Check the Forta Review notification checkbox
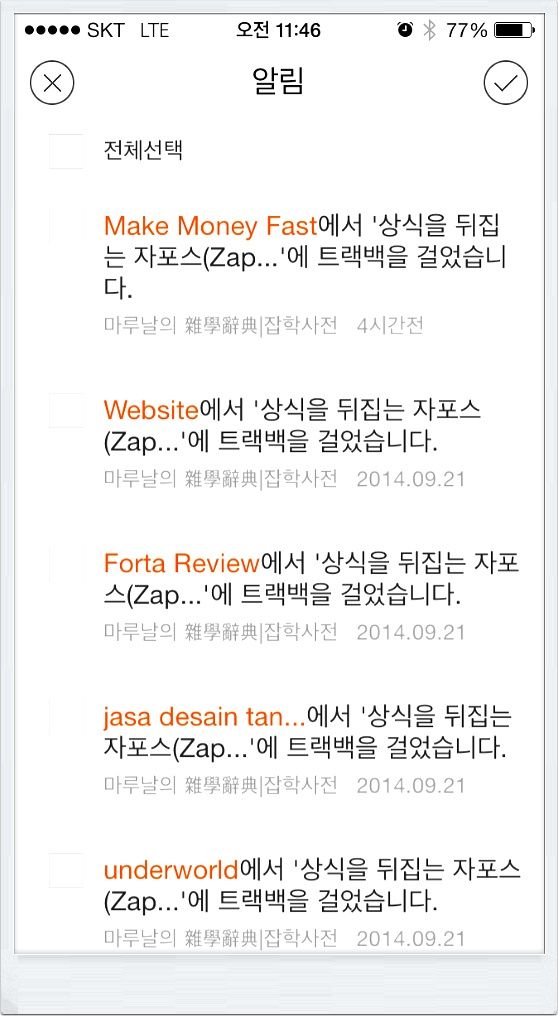 (66, 563)
